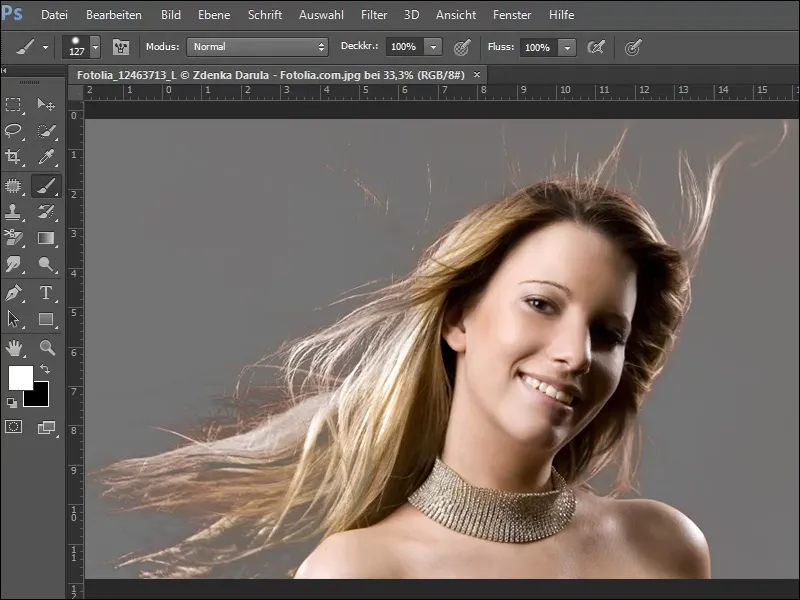Enable airbrush build-up mode

coord(595,47)
